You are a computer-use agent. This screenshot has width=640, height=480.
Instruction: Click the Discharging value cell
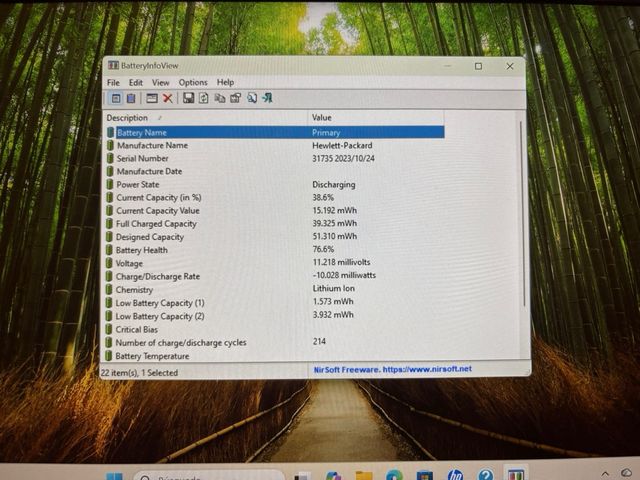click(x=333, y=184)
